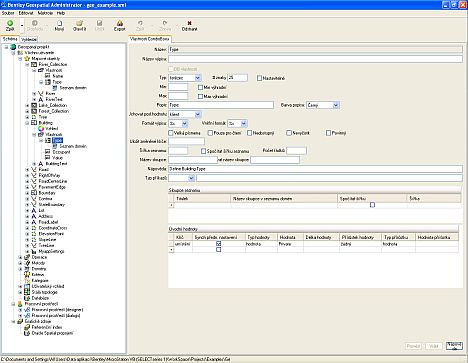Viewport: 468px width, 363px height.
Task: Select the Road line feature icon
Action: pyautogui.click(x=34, y=169)
